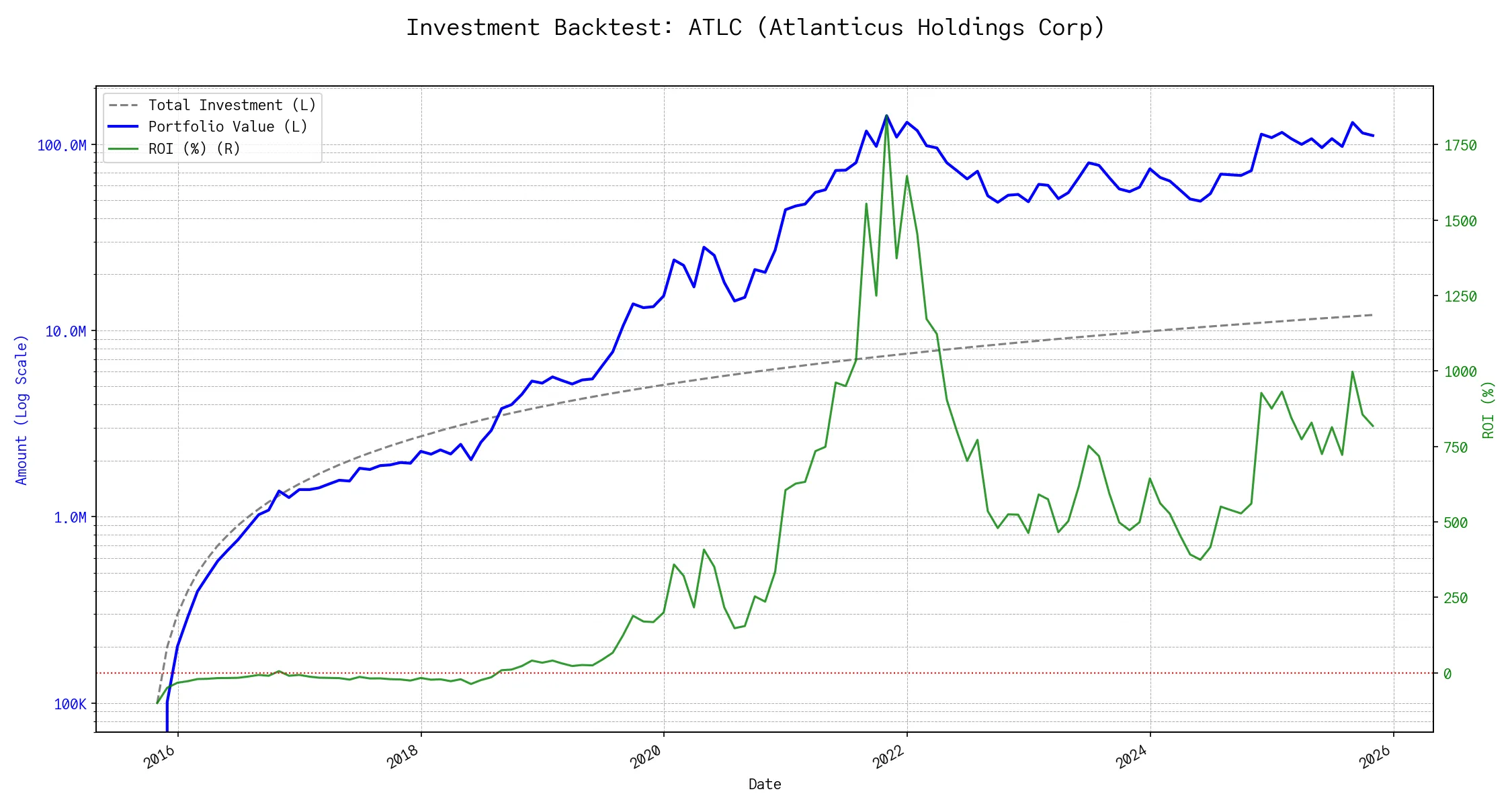The width and height of the screenshot is (1512, 806).
Task: Click the 2024 x-axis tick label
Action: click(x=1132, y=757)
